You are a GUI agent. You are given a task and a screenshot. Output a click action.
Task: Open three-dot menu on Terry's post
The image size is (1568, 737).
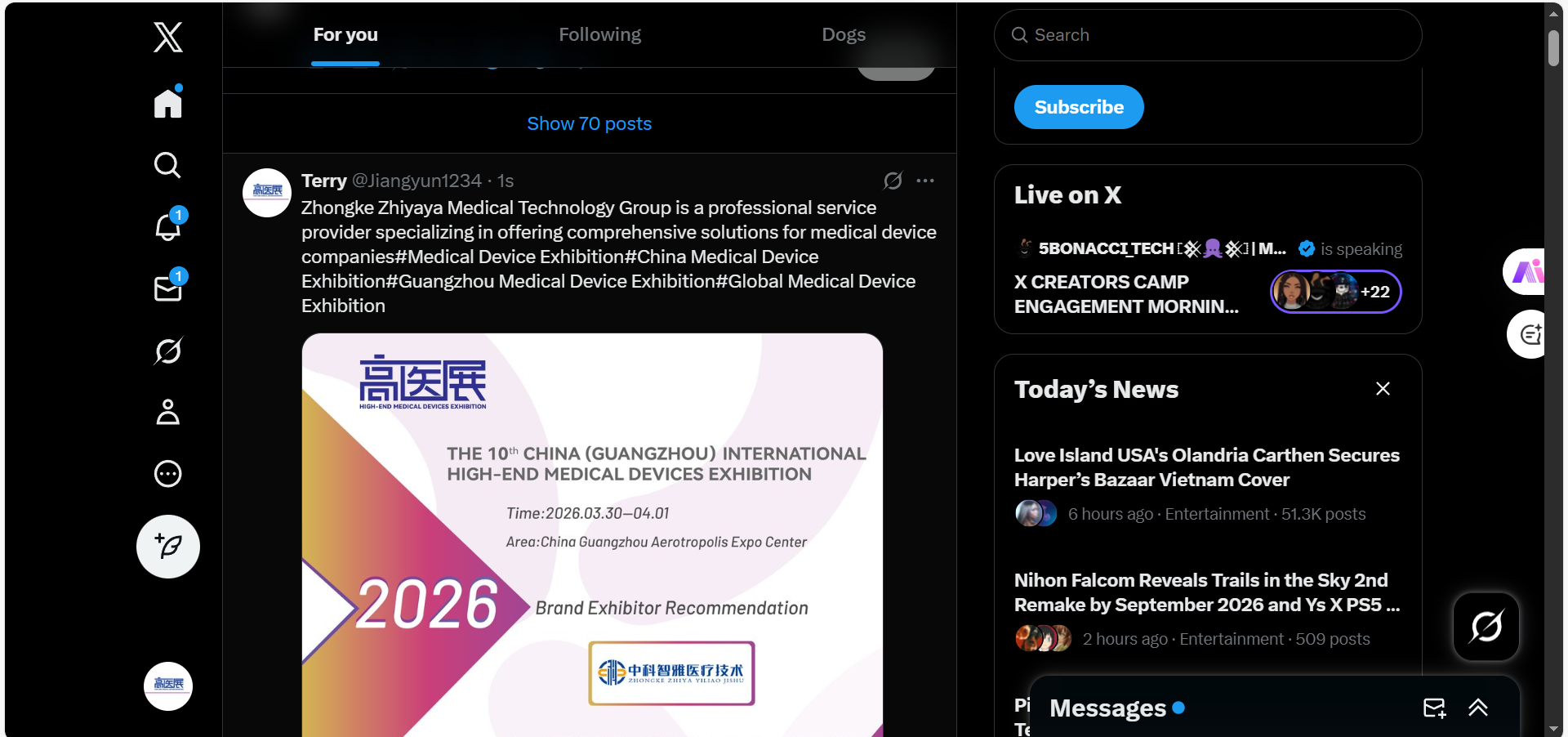point(924,181)
